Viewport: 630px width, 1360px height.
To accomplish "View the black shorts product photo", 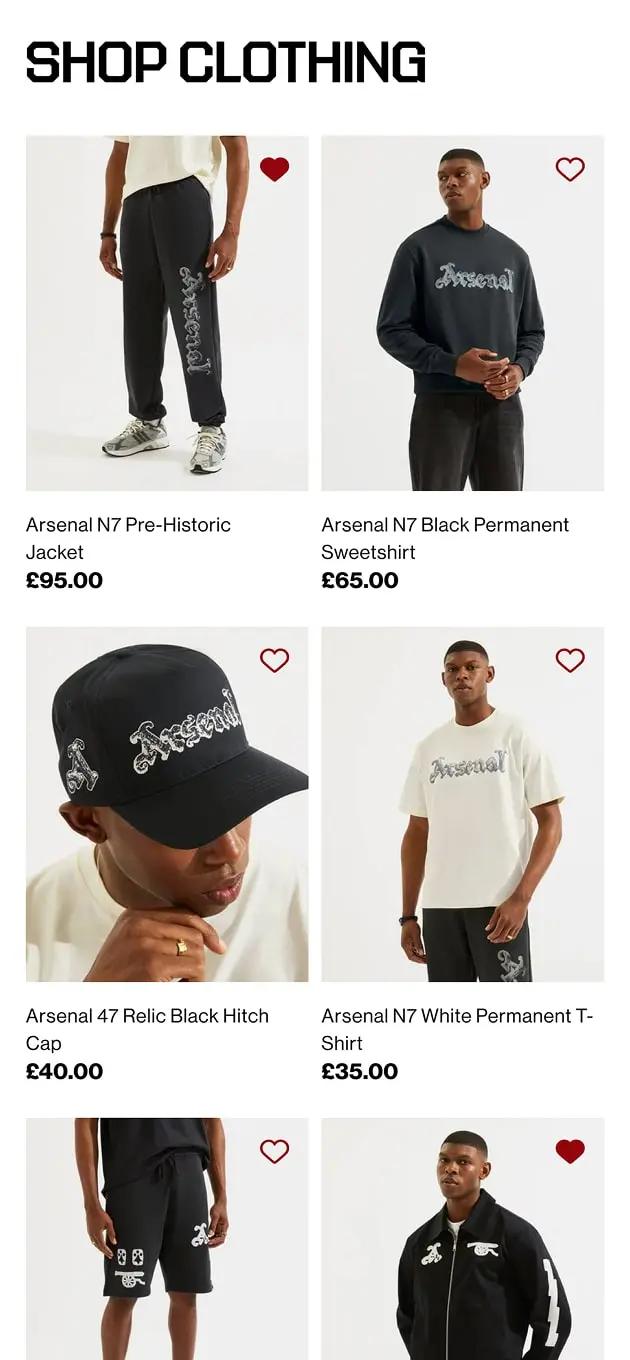I will [167, 1240].
